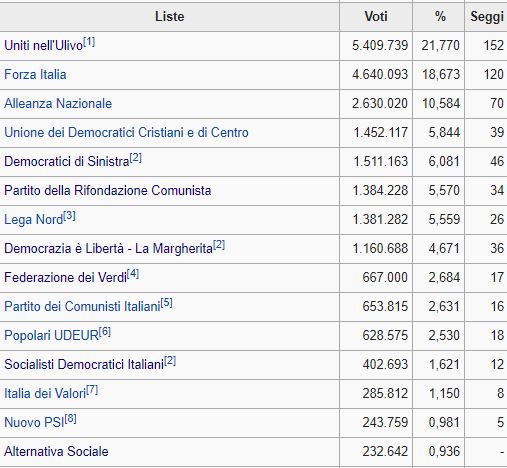Image resolution: width=507 pixels, height=468 pixels.
Task: Open footnote [1] next to Uniti nell'Ulivo
Action: [89, 42]
